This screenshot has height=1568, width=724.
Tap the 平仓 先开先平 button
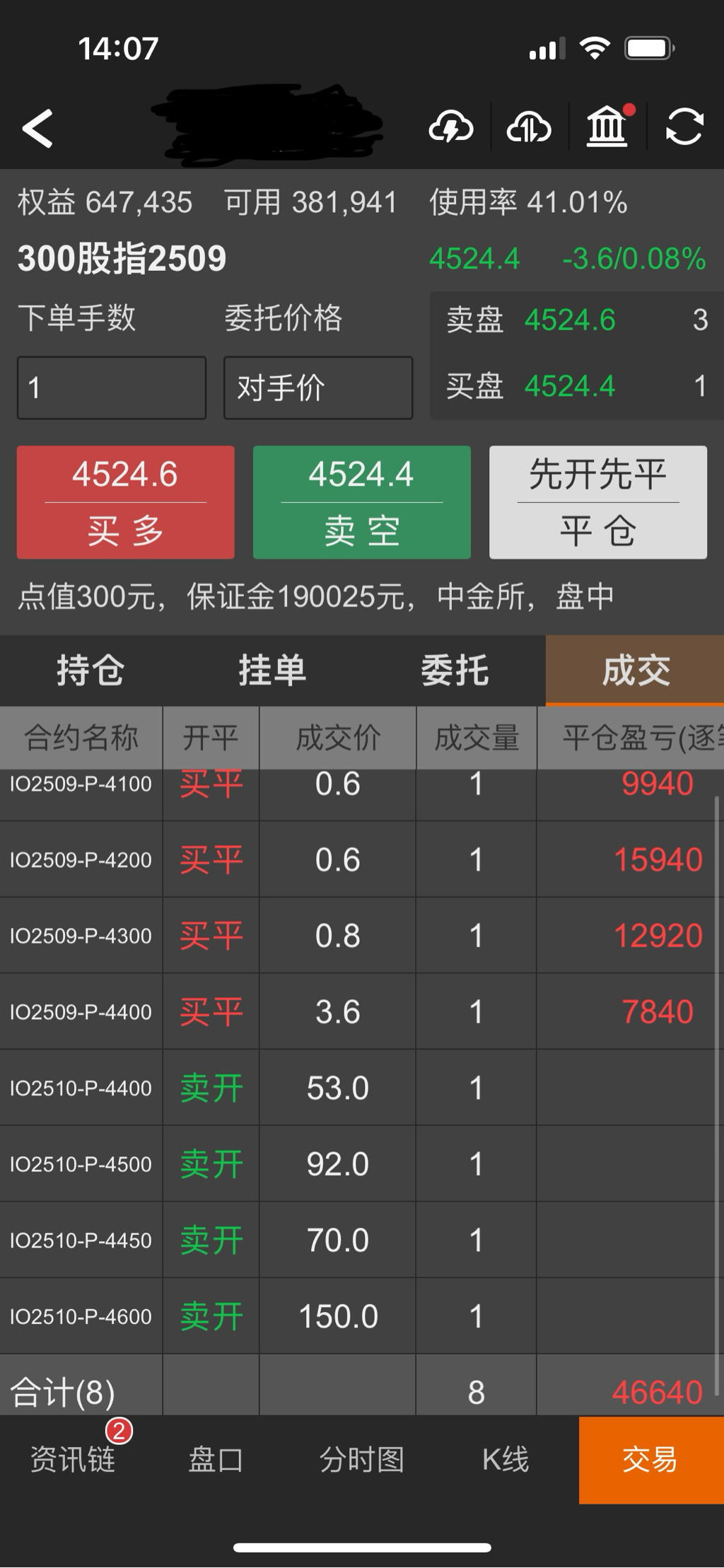click(x=598, y=502)
